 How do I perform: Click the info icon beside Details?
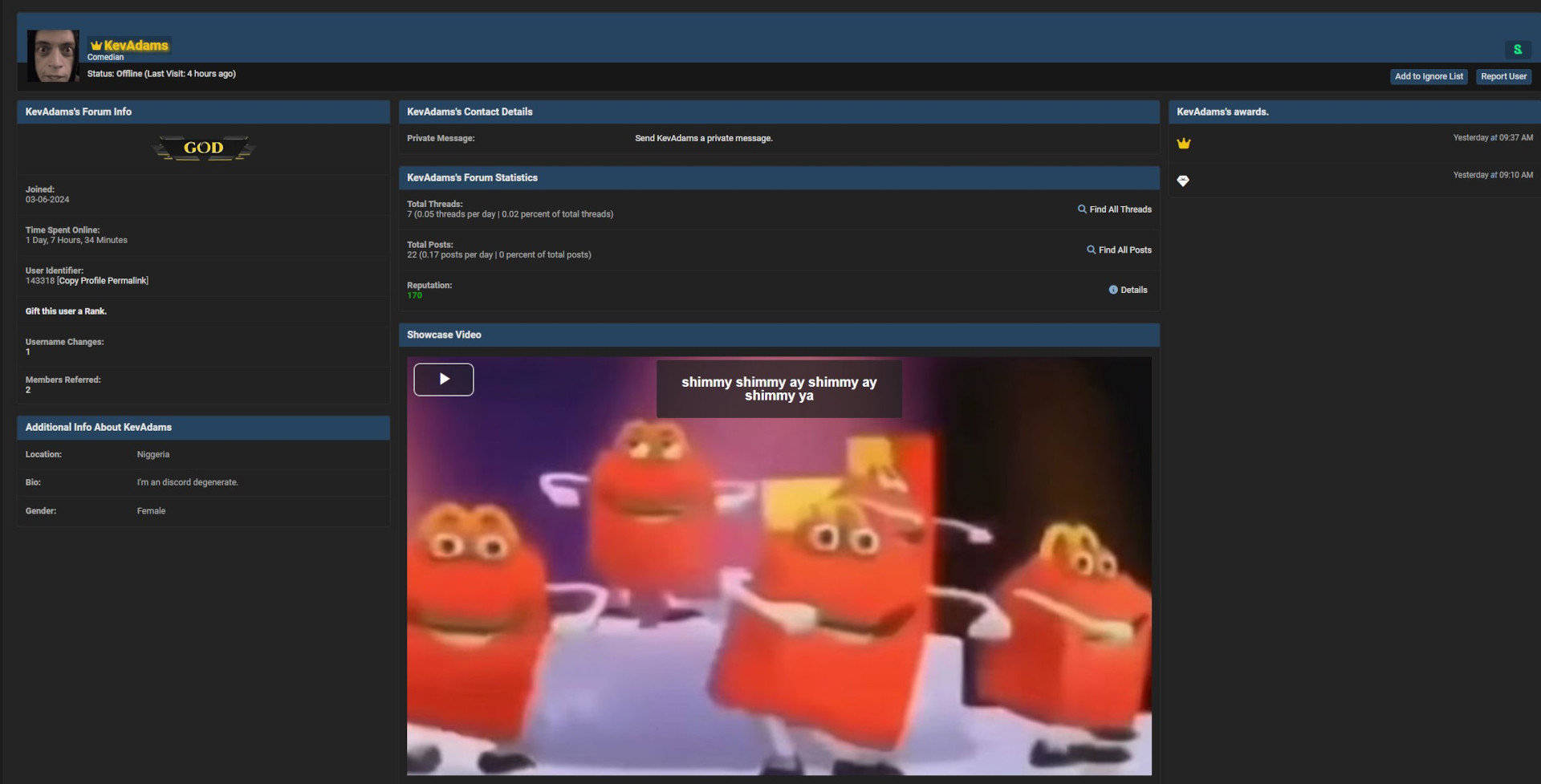click(1113, 290)
